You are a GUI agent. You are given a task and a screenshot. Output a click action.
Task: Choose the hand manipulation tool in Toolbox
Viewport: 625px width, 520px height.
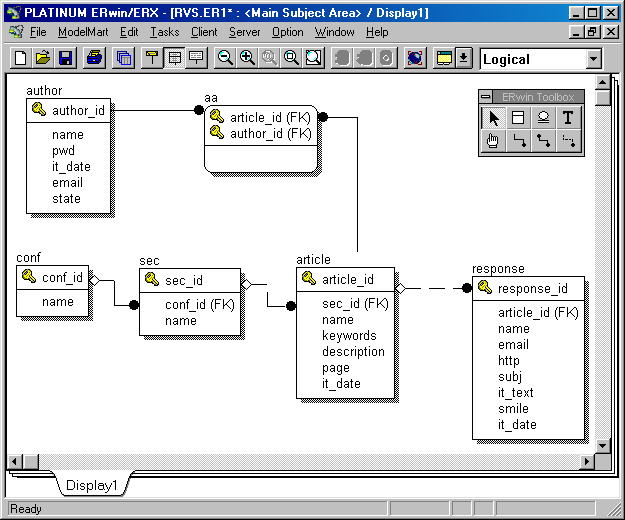point(493,141)
